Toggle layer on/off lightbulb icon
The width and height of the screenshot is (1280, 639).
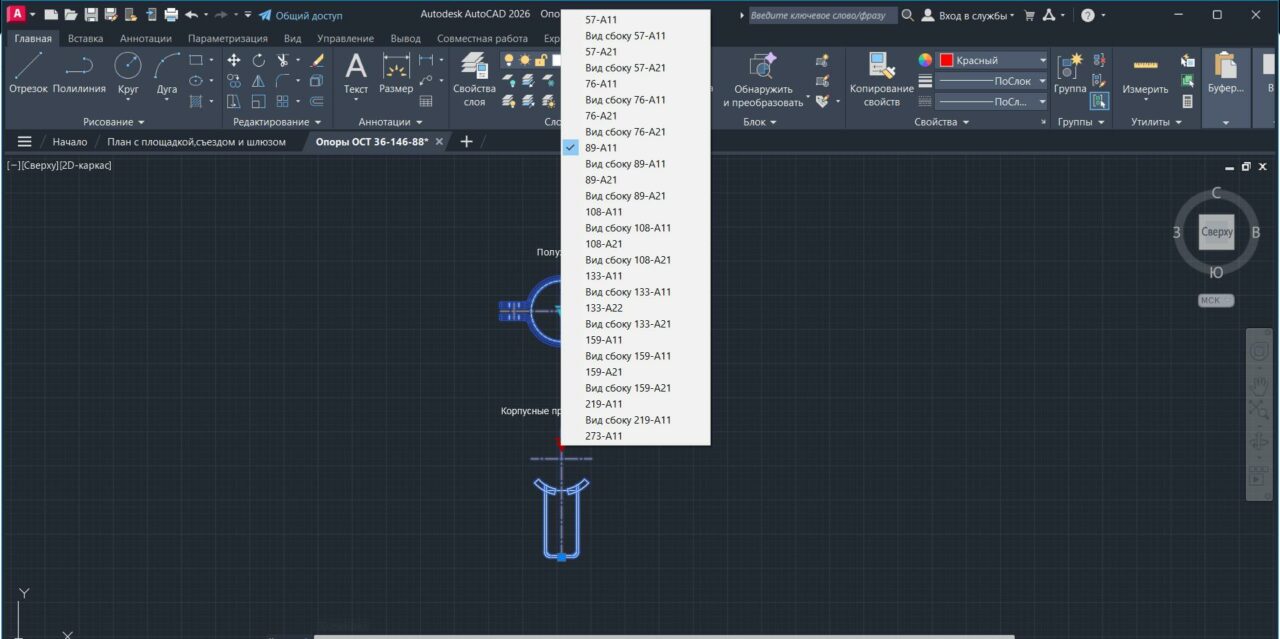pyautogui.click(x=509, y=60)
